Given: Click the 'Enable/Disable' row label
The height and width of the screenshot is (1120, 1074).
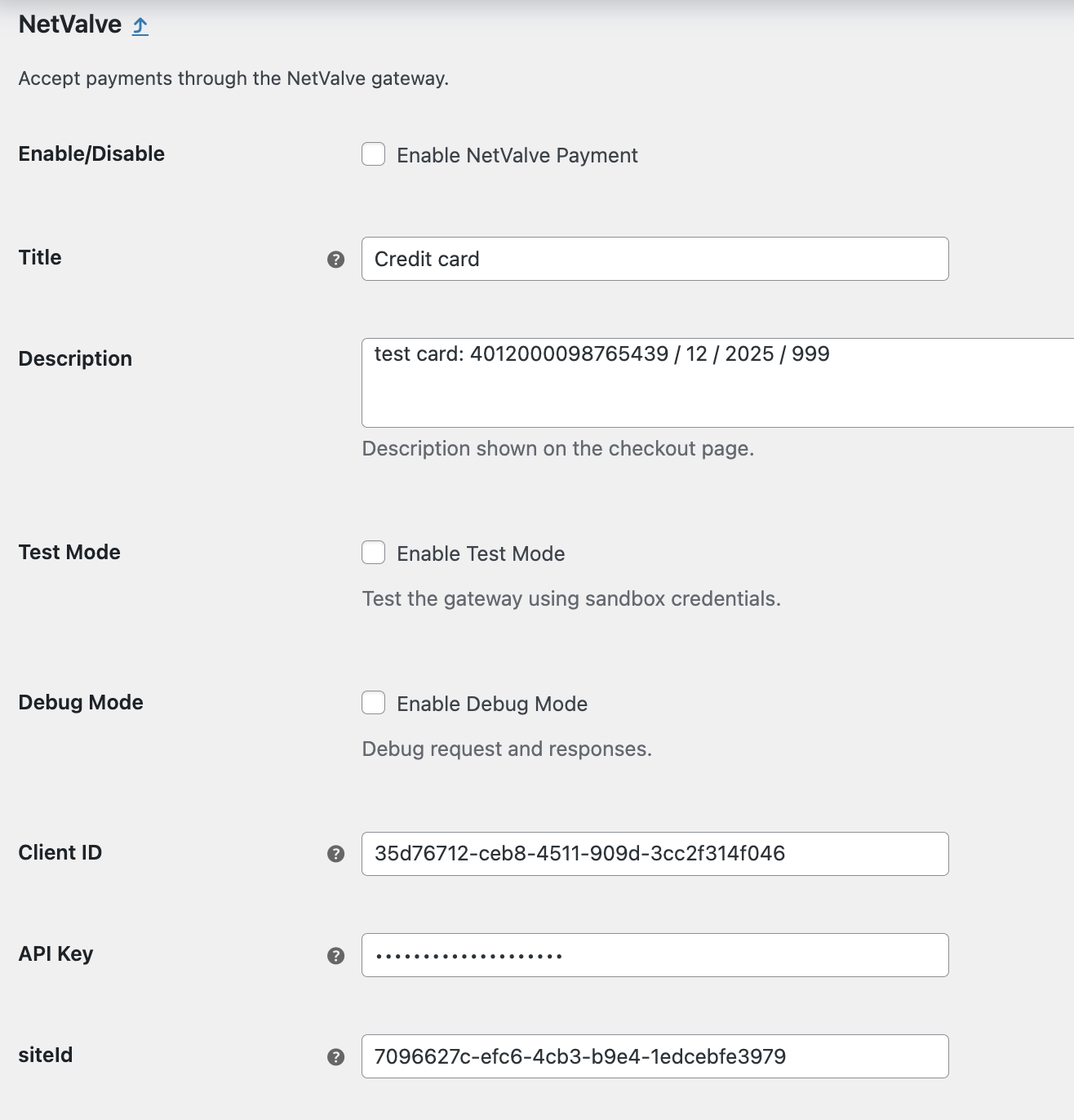Looking at the screenshot, I should click(x=91, y=153).
